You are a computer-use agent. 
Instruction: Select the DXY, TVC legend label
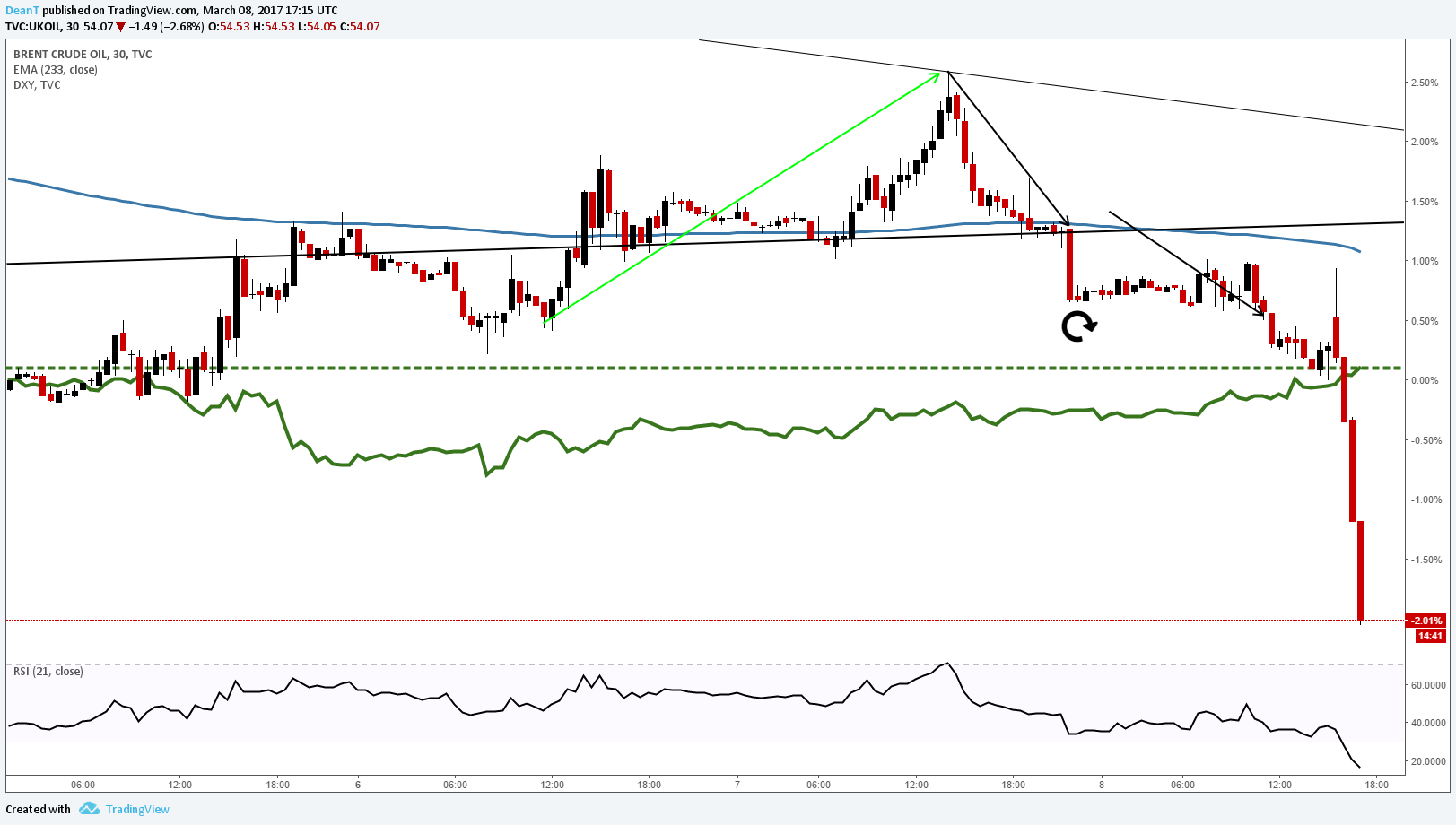(x=37, y=85)
